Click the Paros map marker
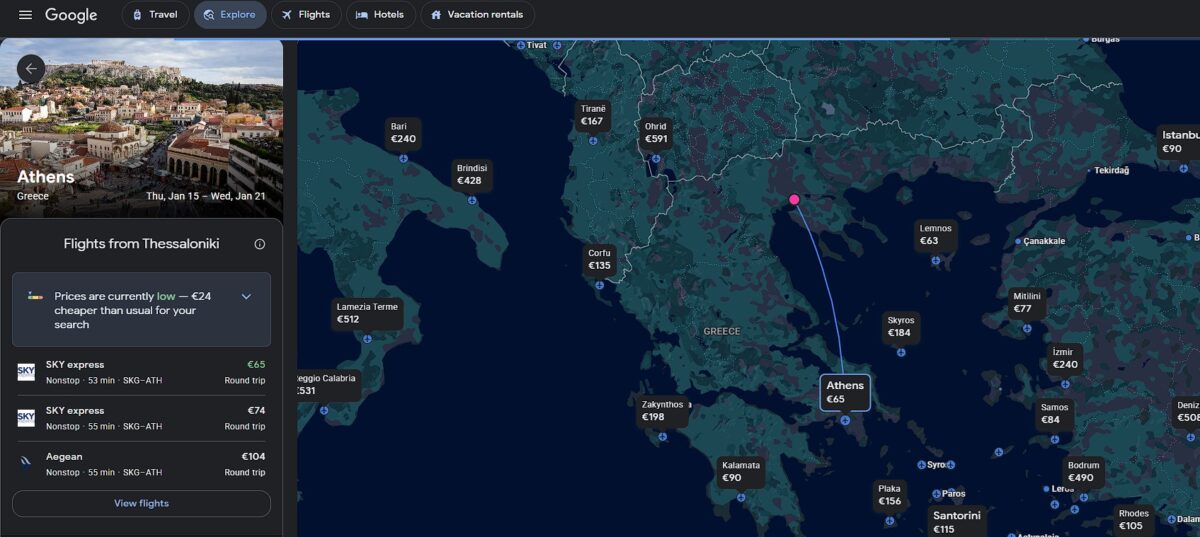Screen dimensions: 1200x537 936,494
